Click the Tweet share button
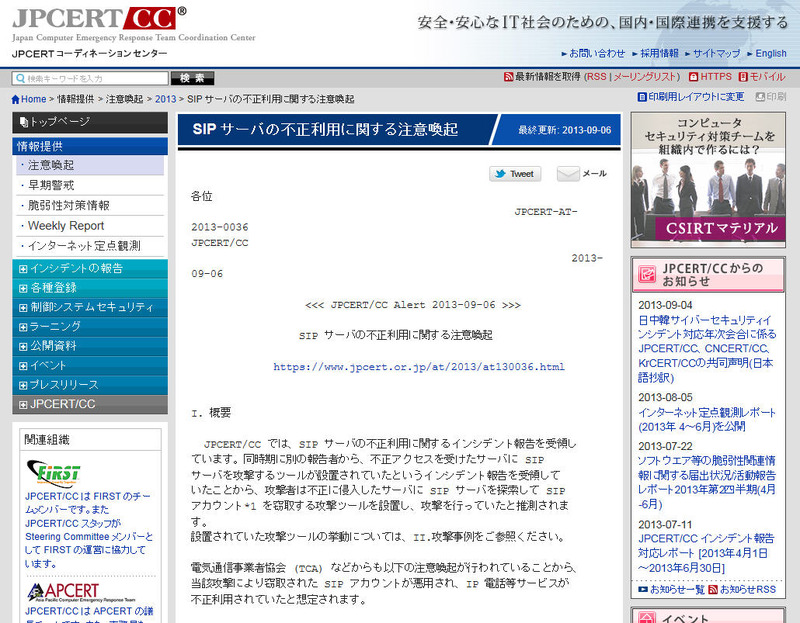Screen dimensions: 800x623 point(515,174)
